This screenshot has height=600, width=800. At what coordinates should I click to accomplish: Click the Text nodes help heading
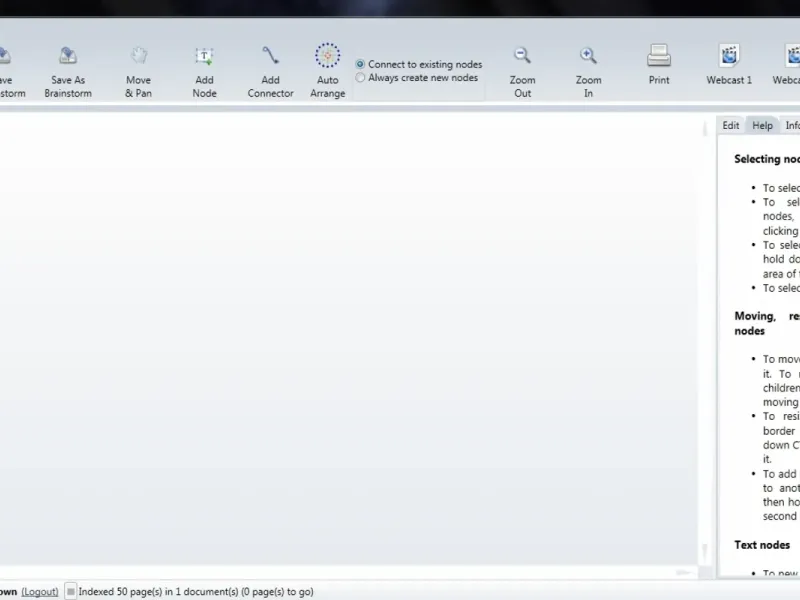point(762,545)
